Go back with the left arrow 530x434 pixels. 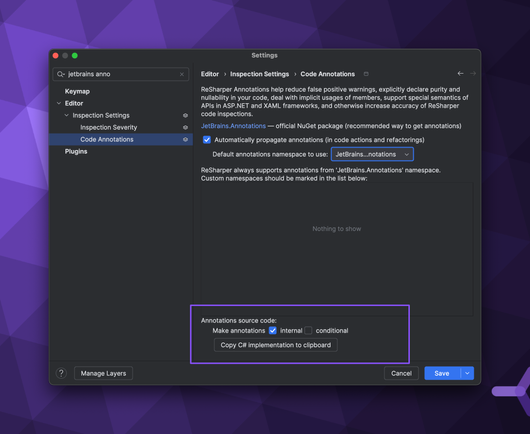pos(460,73)
